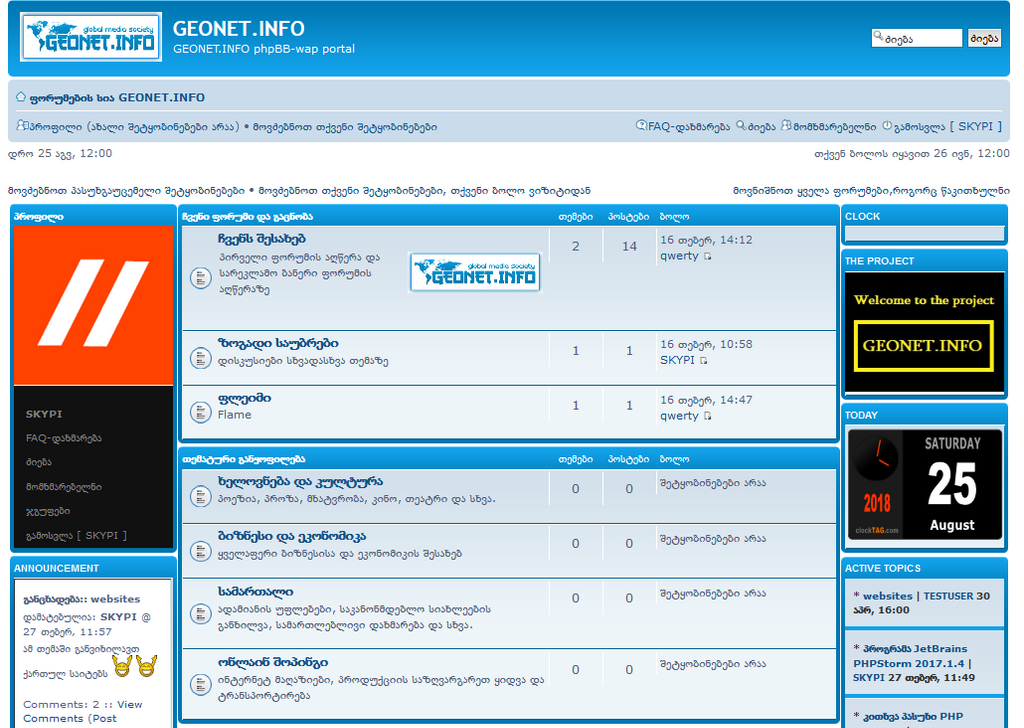Select ჯგუფები in the profile sidebar menu
Image resolution: width=1024 pixels, height=728 pixels.
[x=48, y=511]
